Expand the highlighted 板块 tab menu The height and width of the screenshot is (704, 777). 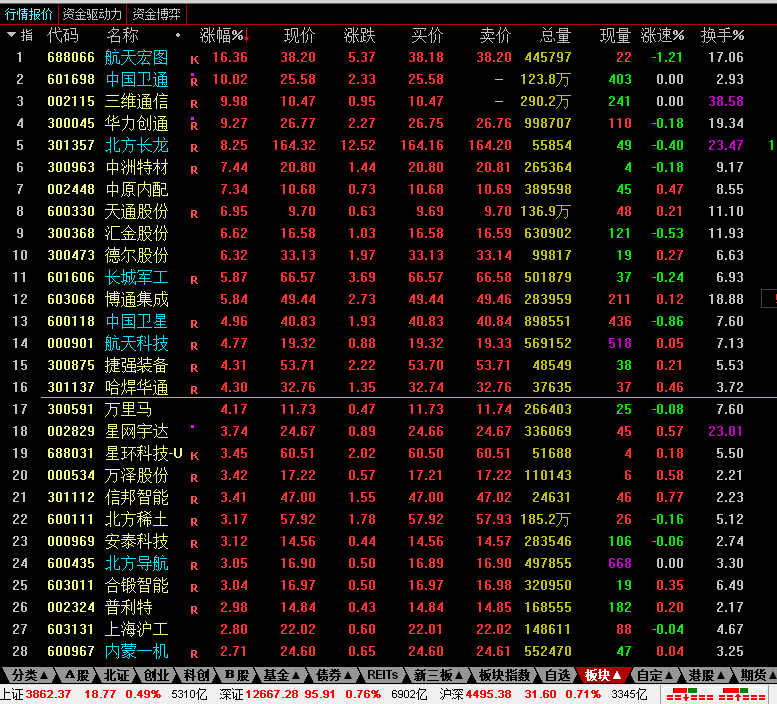coord(617,675)
